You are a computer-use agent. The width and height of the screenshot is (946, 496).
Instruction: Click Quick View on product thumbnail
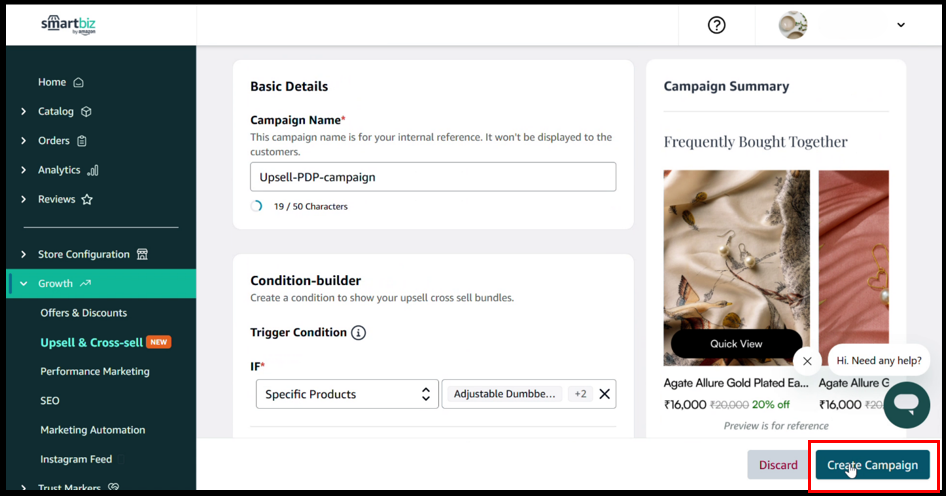coord(736,344)
